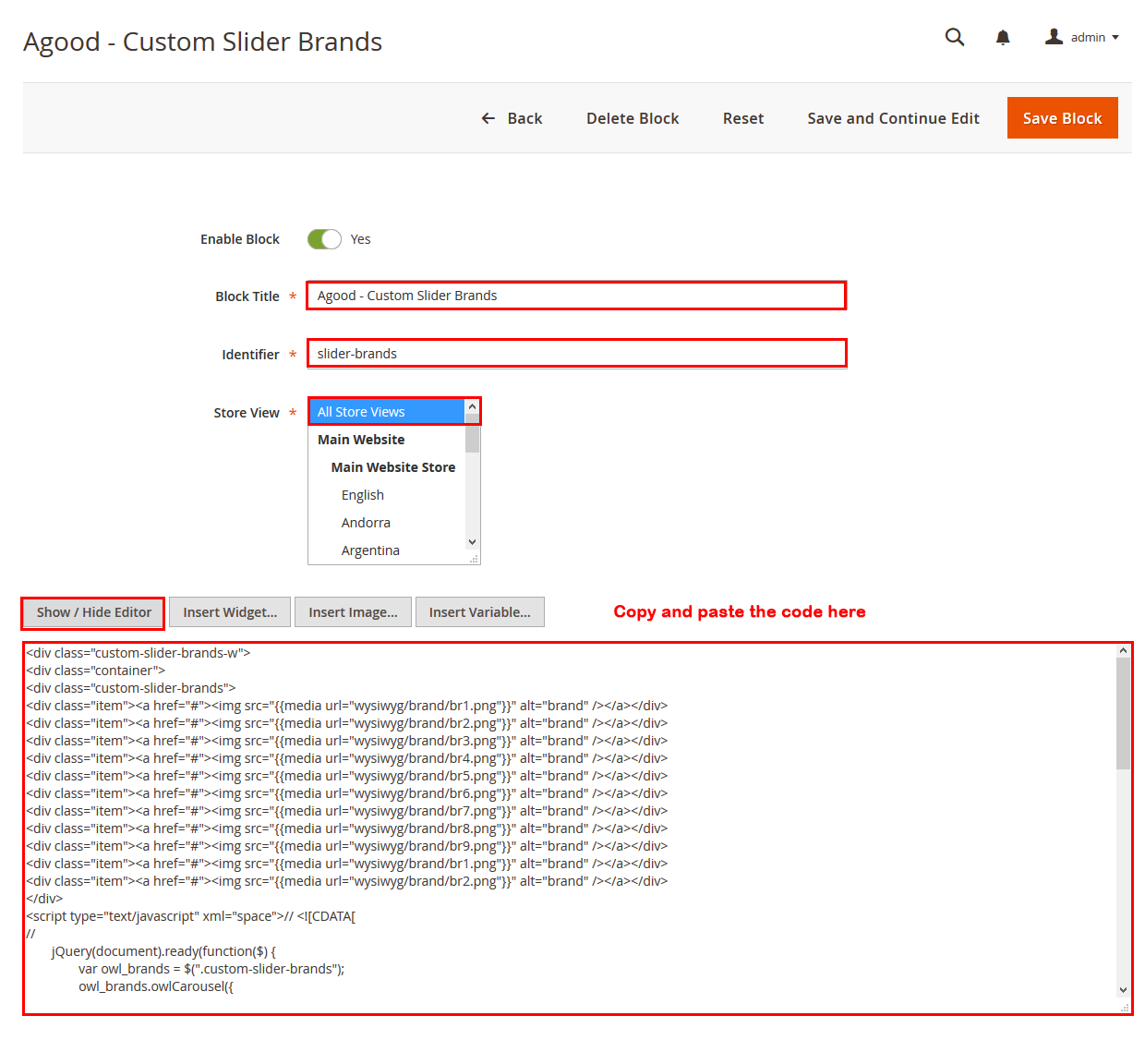The height and width of the screenshot is (1064, 1145).
Task: Click the script type="text/javascript" line
Action: 190,916
